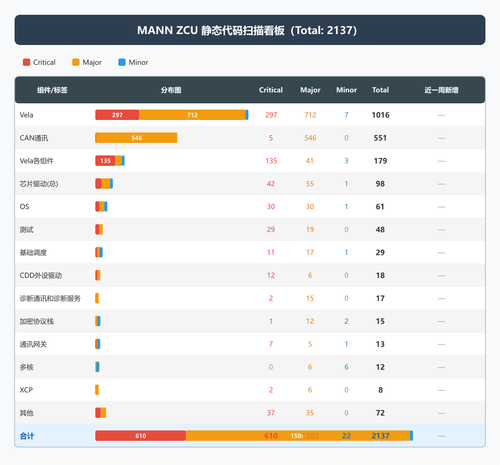Select the 多核 row name
500x465 pixels.
click(x=27, y=367)
